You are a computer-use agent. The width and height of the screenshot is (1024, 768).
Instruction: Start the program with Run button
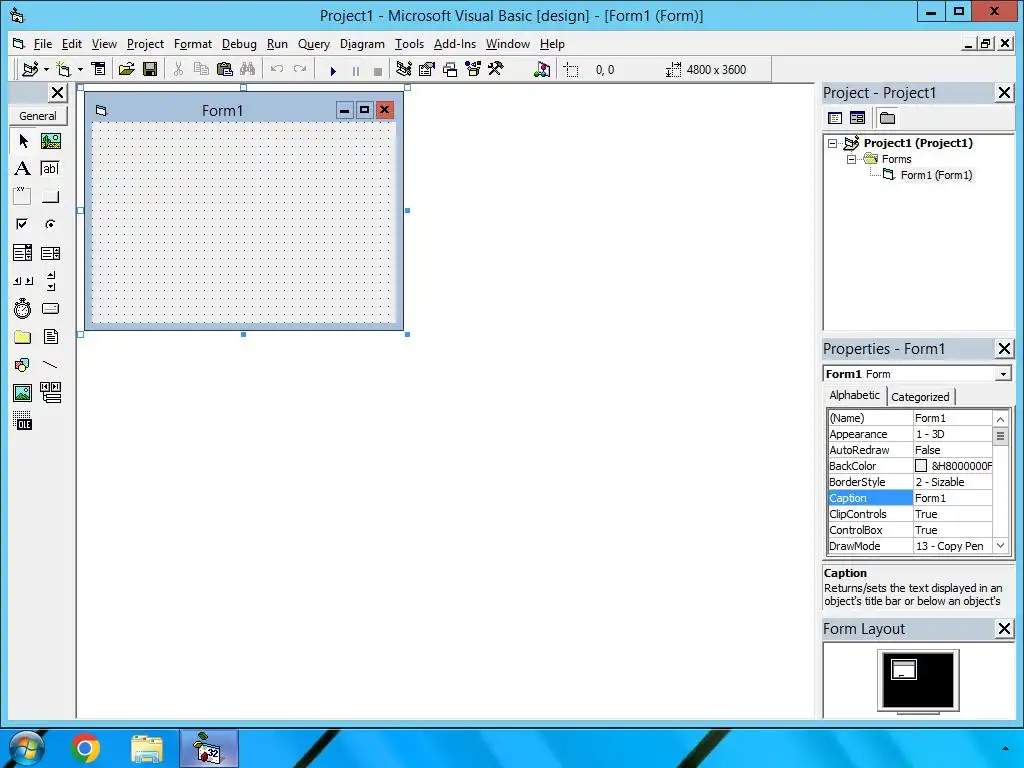coord(333,71)
